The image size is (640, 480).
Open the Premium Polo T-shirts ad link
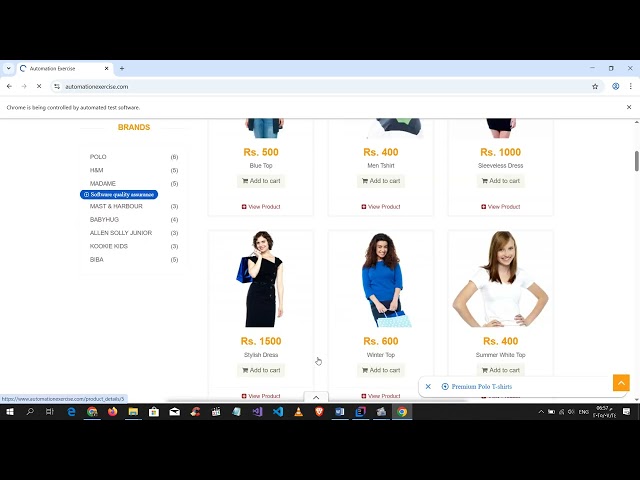482,387
